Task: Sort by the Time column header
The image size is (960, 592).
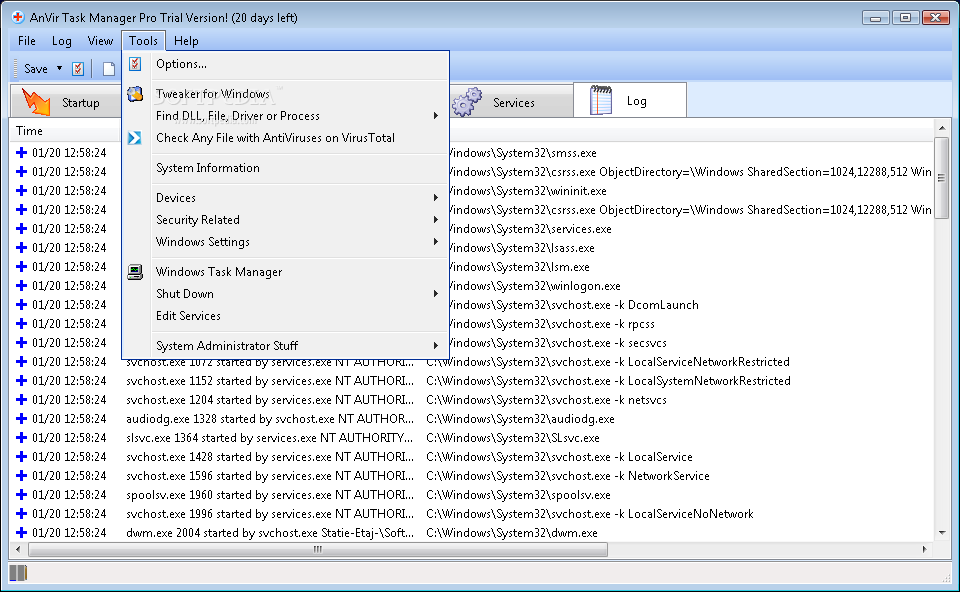Action: (29, 131)
